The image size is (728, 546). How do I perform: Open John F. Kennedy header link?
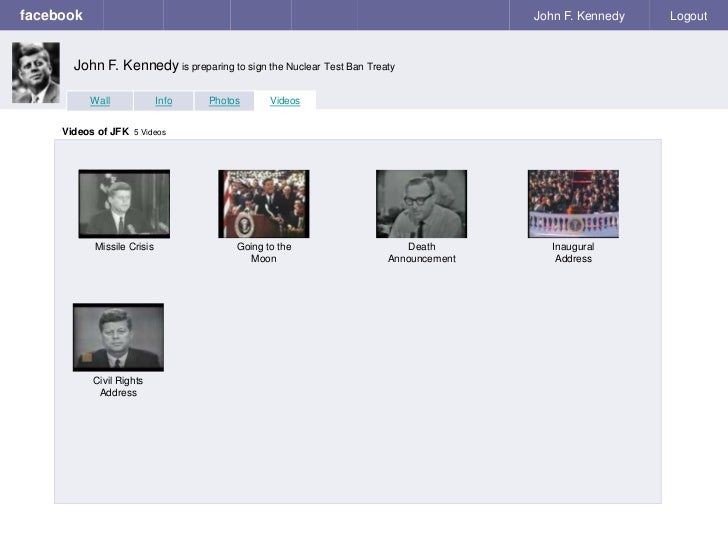[579, 16]
